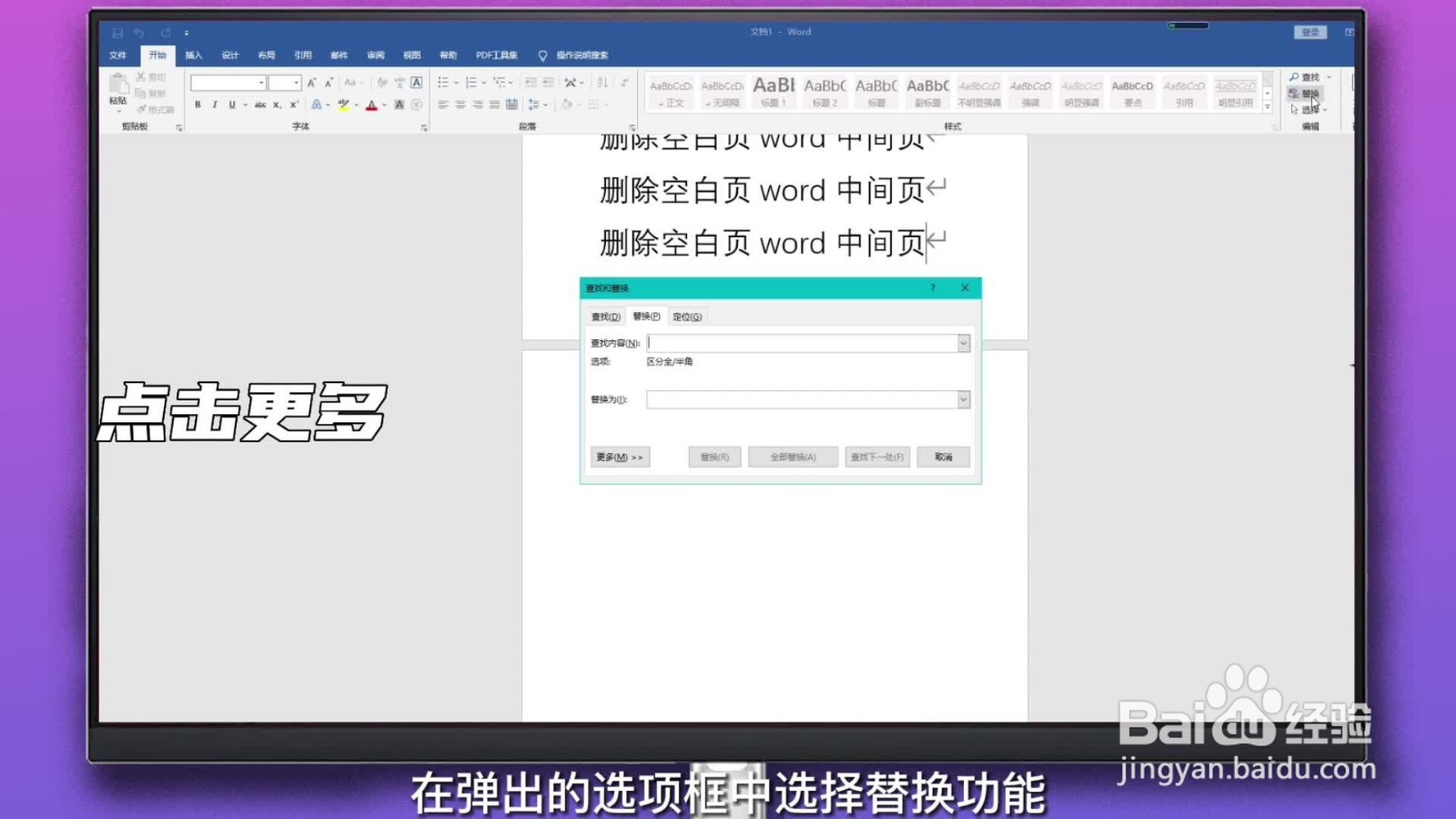Apply text highlight color
Screen dimensions: 1456x819
click(x=344, y=105)
